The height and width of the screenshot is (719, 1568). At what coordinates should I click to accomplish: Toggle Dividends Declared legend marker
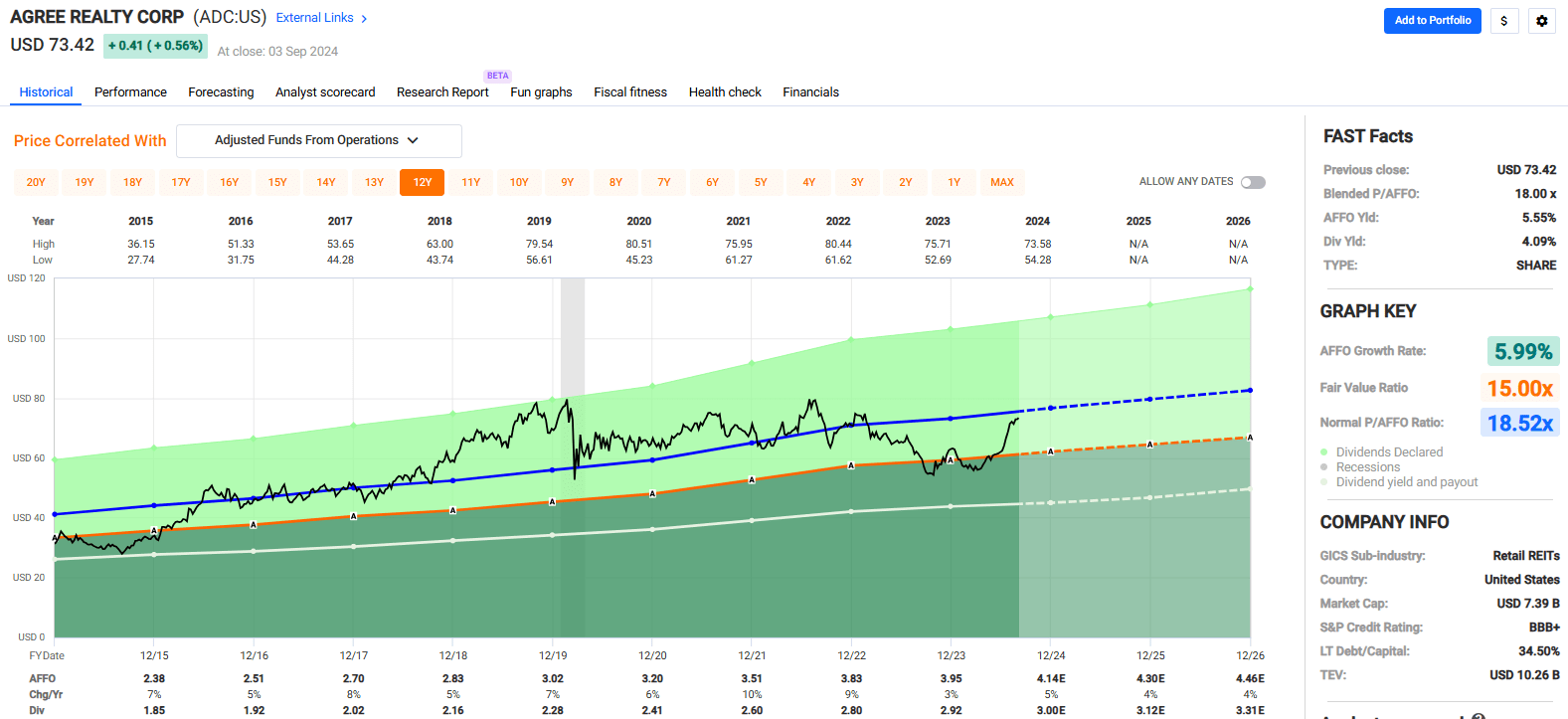pyautogui.click(x=1323, y=452)
